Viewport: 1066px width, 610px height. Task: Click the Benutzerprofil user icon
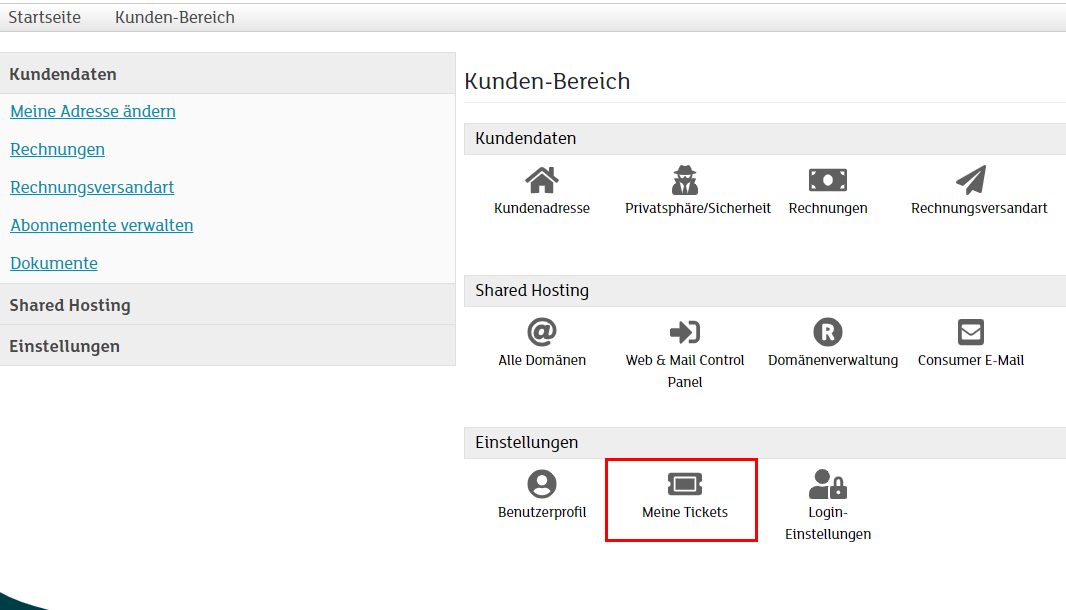(x=542, y=484)
